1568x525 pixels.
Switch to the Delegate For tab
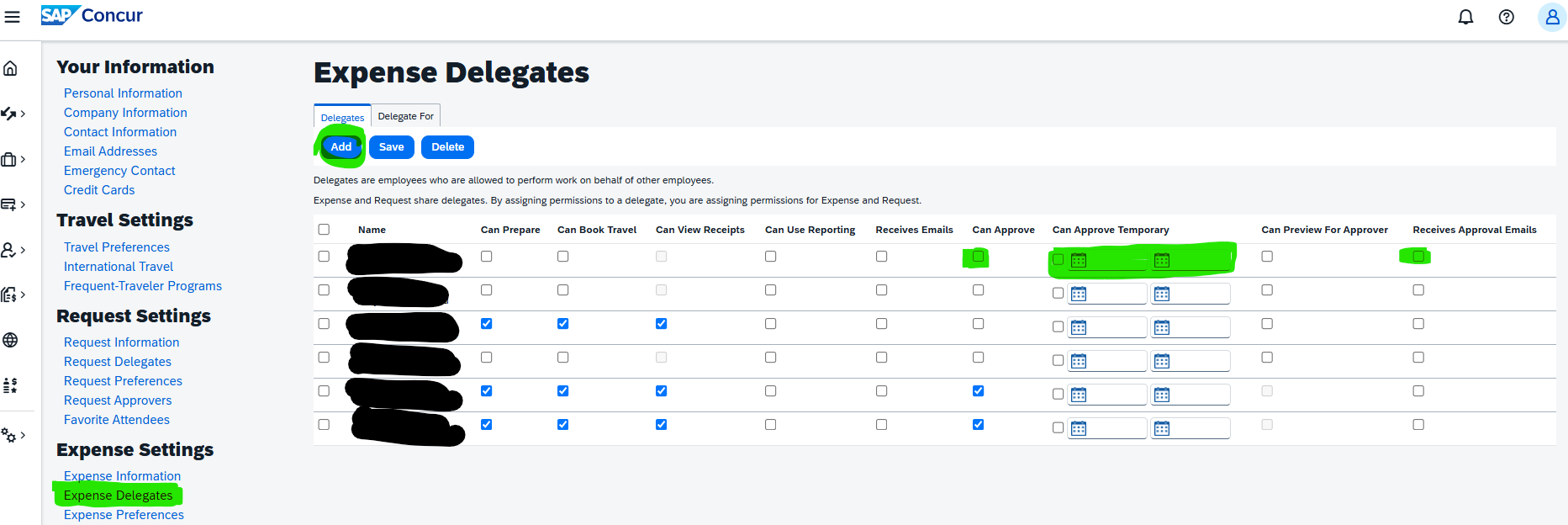(405, 116)
